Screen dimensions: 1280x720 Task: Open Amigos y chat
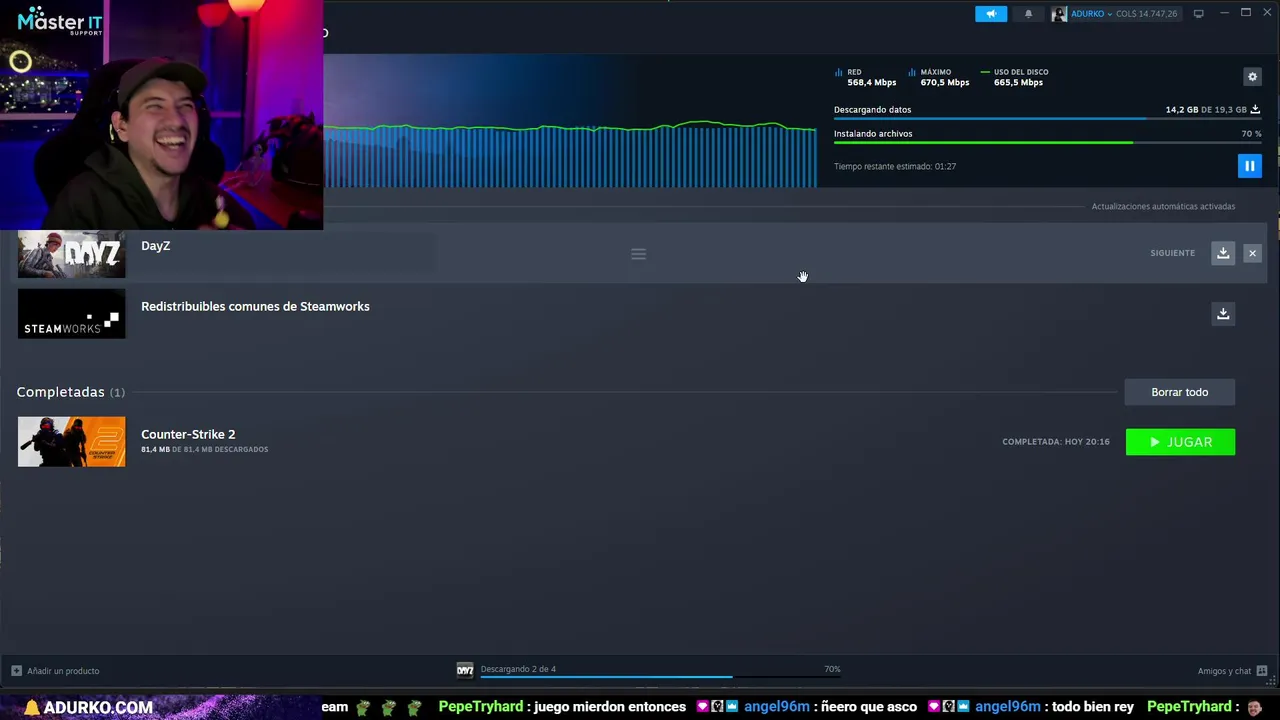[x=1224, y=671]
